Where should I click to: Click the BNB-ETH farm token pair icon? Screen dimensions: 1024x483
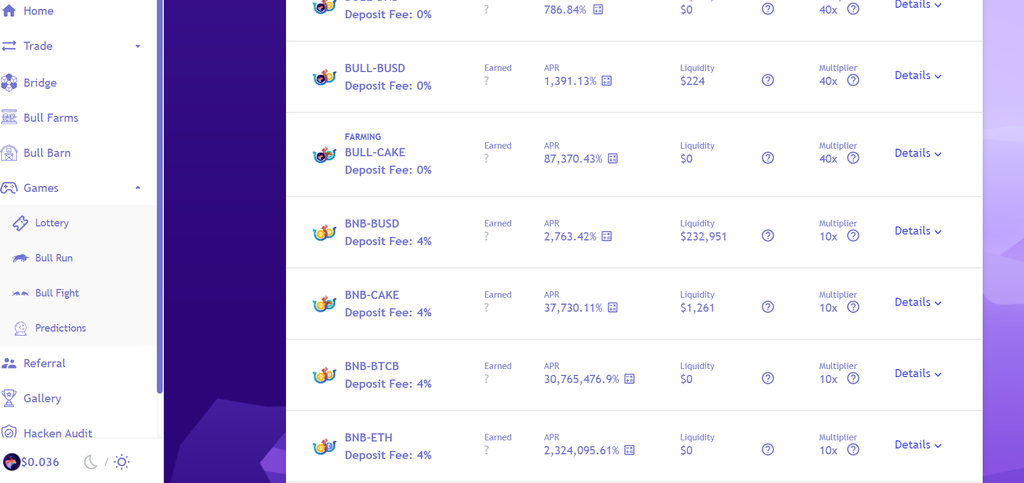324,446
